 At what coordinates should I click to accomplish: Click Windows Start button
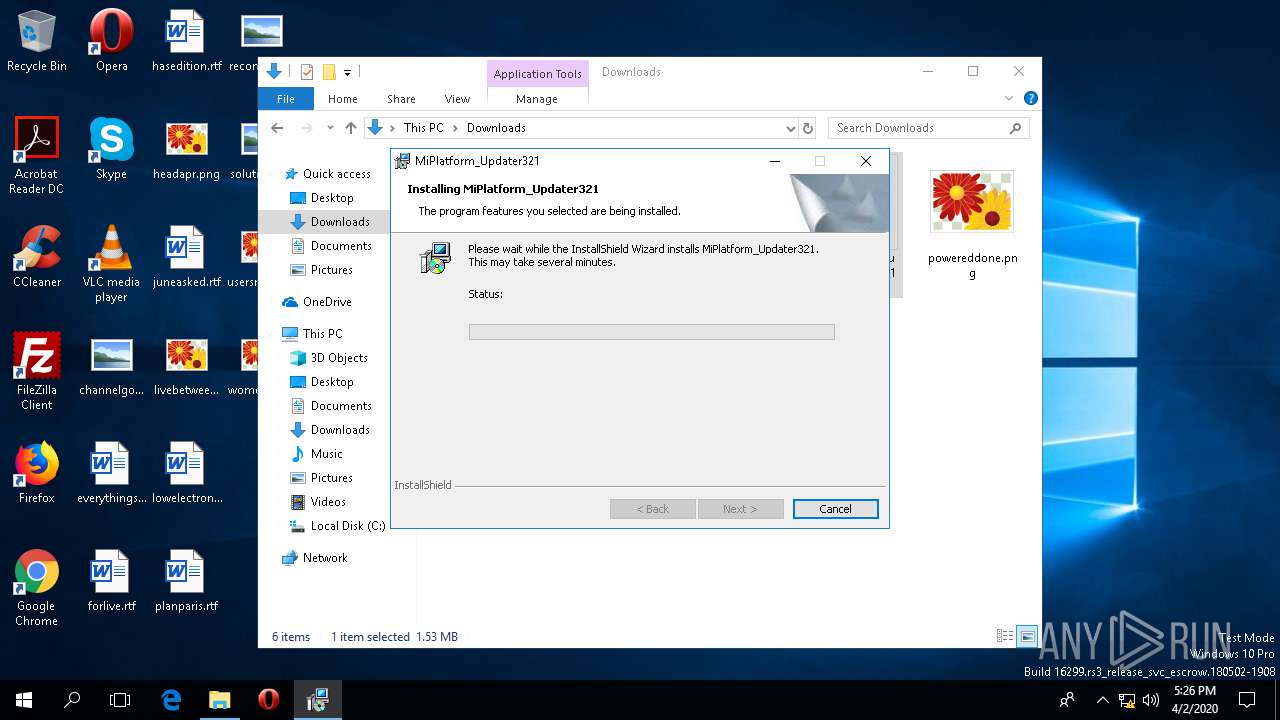point(23,700)
